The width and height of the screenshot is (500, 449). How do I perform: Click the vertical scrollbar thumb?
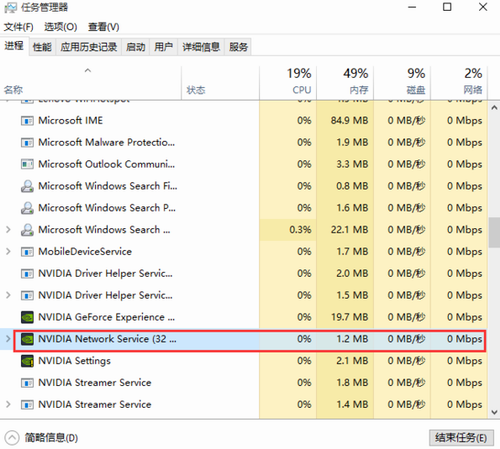pyautogui.click(x=494, y=232)
